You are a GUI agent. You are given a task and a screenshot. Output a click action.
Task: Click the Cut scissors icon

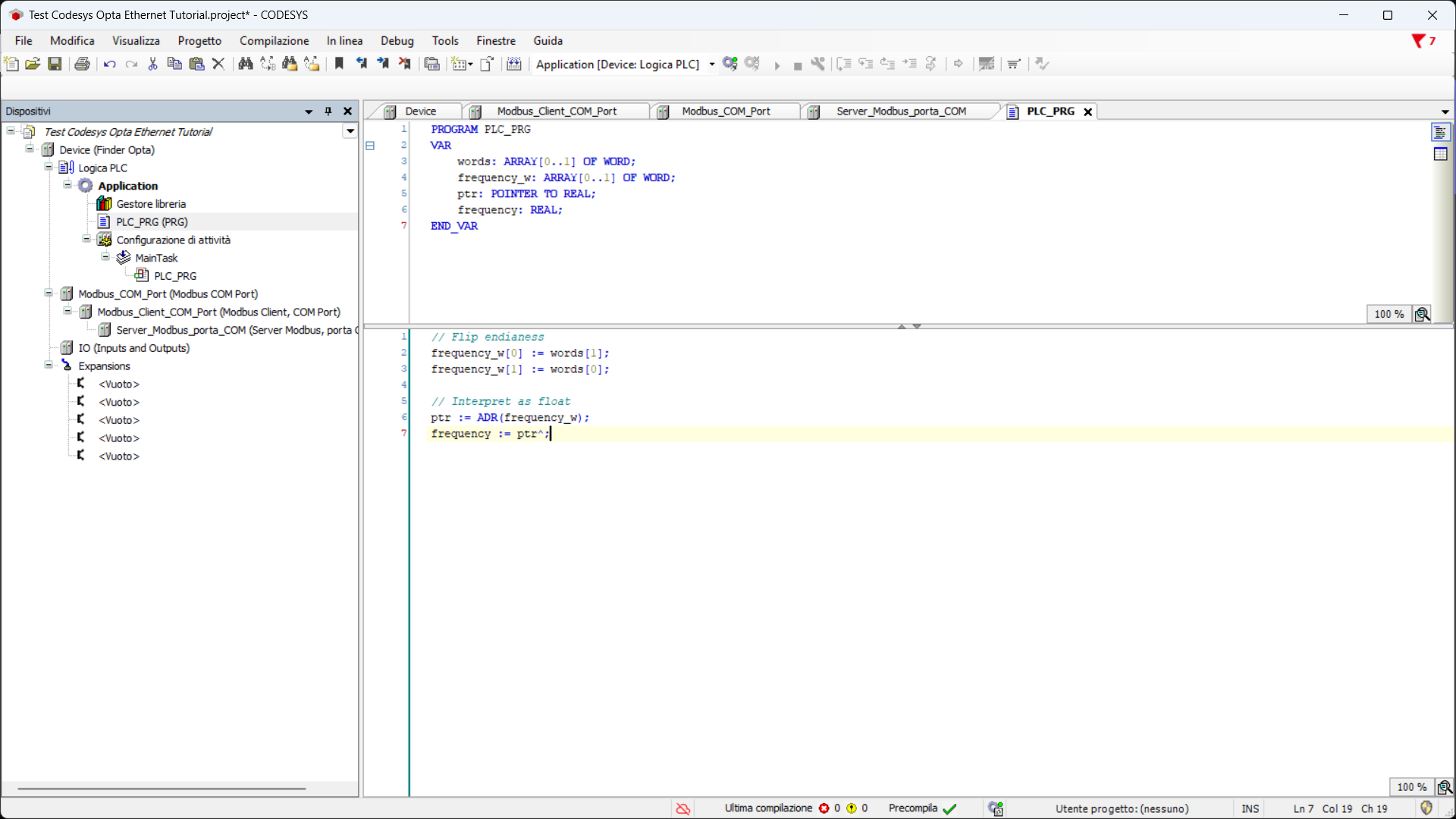pos(152,64)
